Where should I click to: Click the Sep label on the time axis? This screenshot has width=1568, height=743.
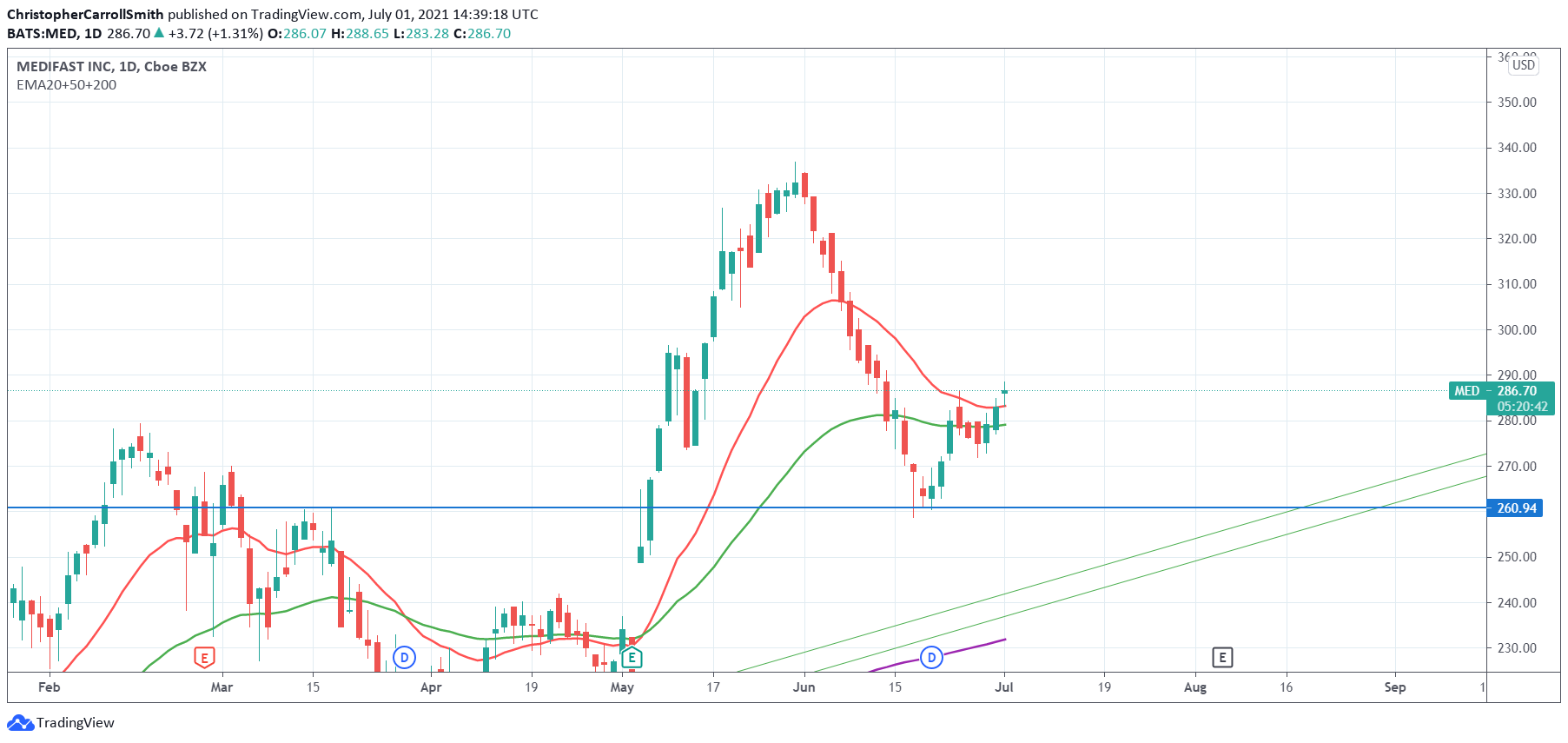point(1395,687)
